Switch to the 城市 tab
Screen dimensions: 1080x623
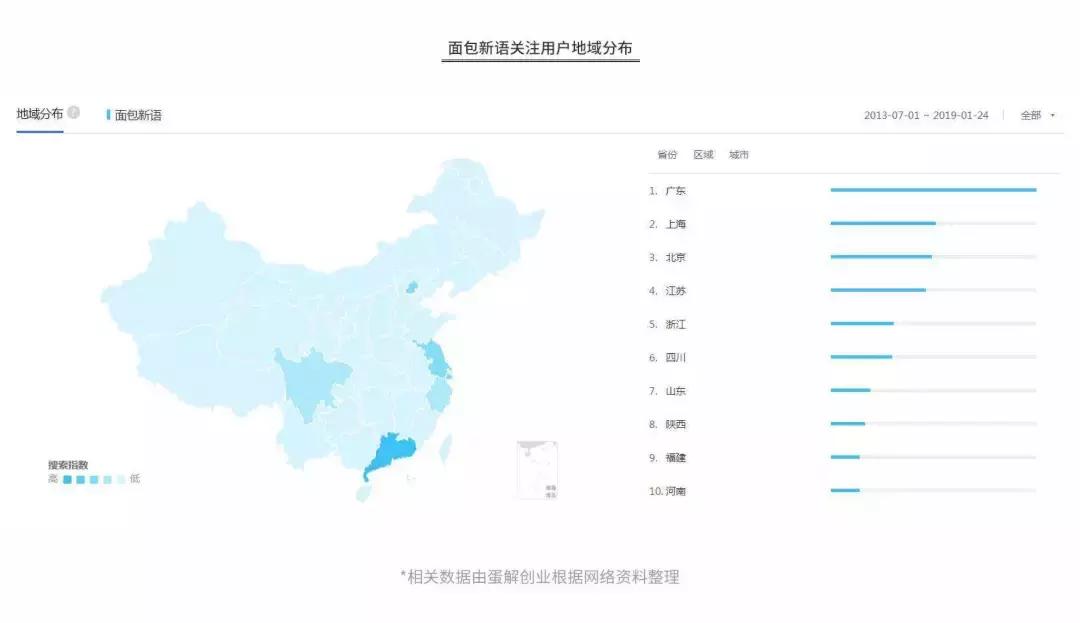tap(739, 155)
